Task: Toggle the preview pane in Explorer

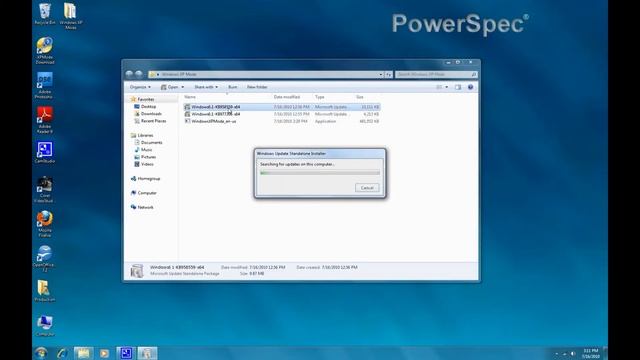Action: point(458,87)
